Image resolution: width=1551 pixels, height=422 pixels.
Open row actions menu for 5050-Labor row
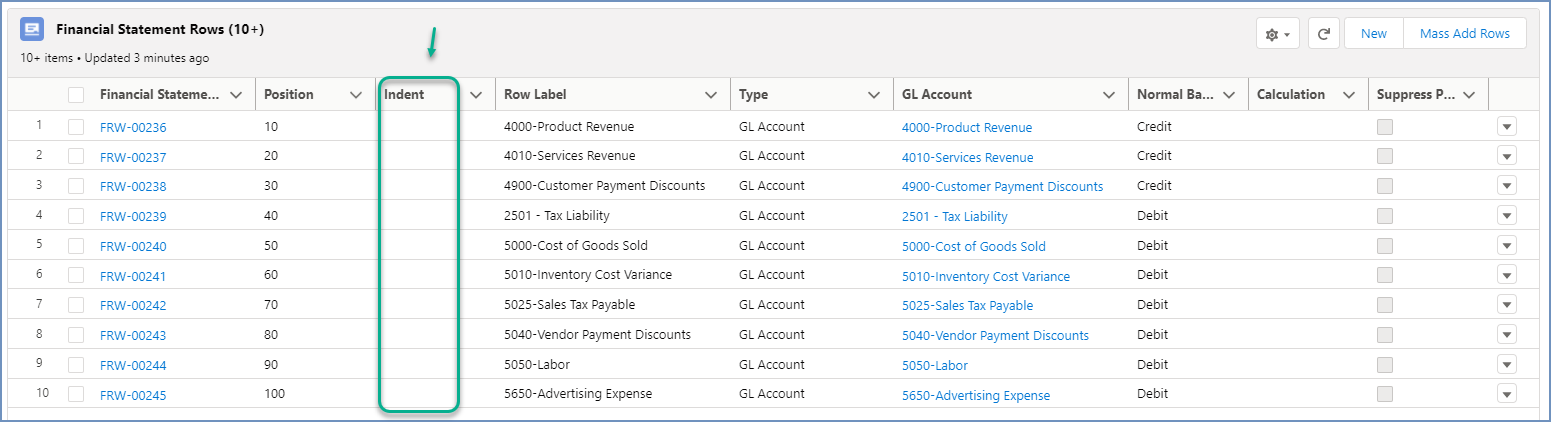click(1507, 365)
